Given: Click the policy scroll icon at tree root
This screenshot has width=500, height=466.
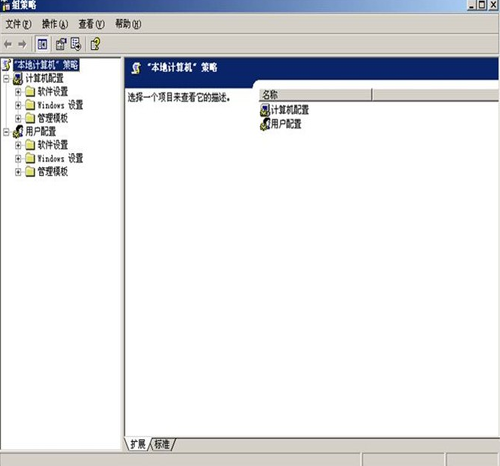Looking at the screenshot, I should click(7, 65).
